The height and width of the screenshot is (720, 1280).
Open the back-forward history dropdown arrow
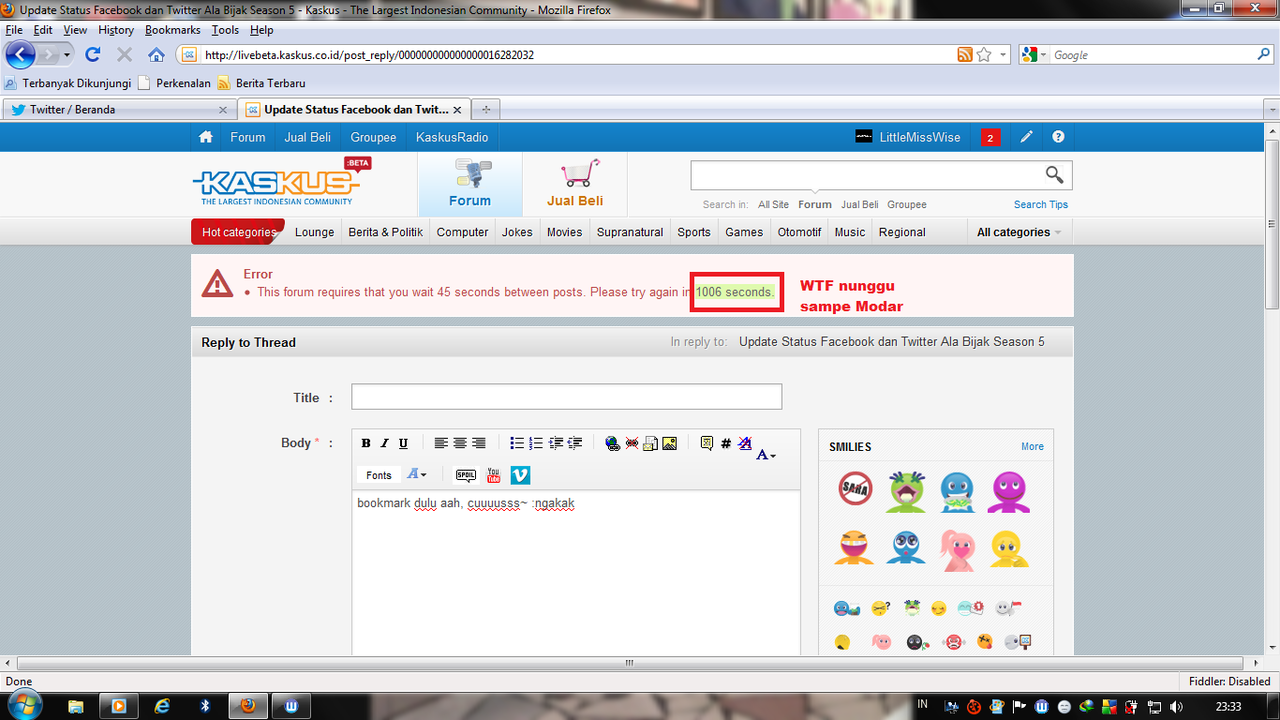[67, 55]
